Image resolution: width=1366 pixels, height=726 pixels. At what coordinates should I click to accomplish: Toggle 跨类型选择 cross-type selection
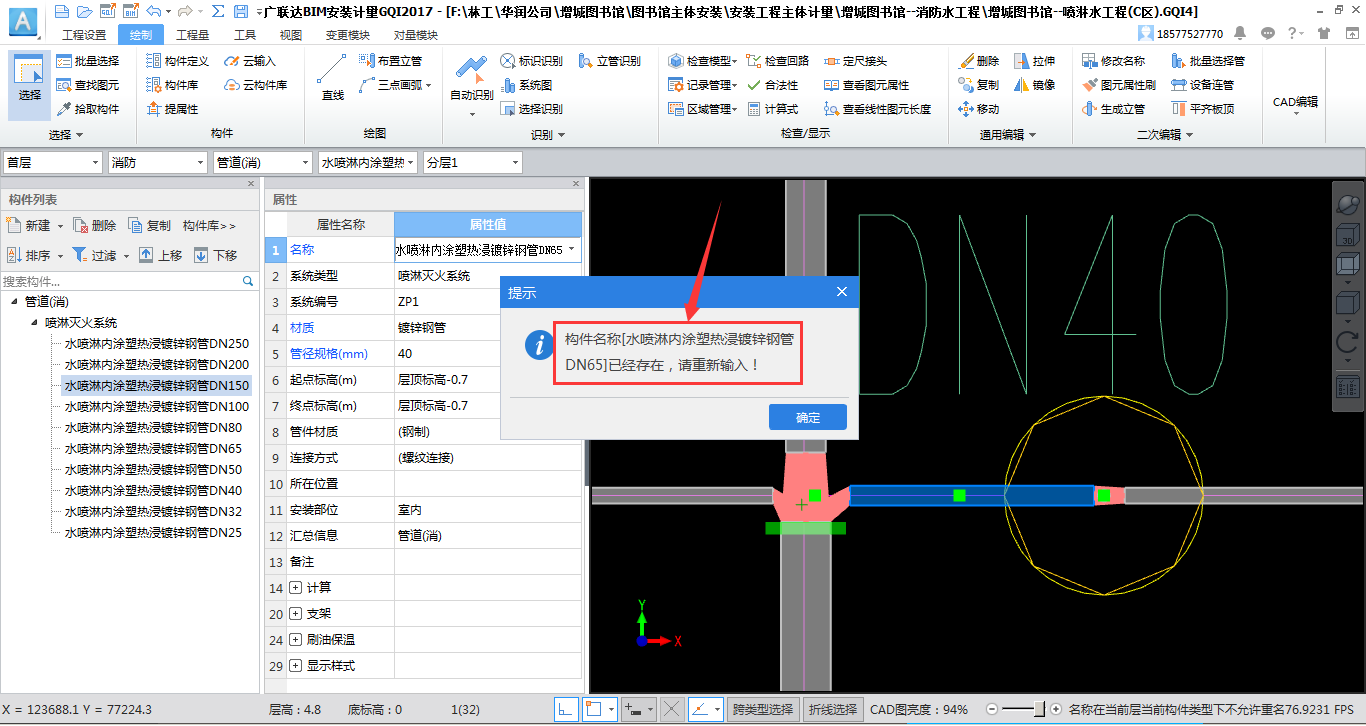[763, 710]
